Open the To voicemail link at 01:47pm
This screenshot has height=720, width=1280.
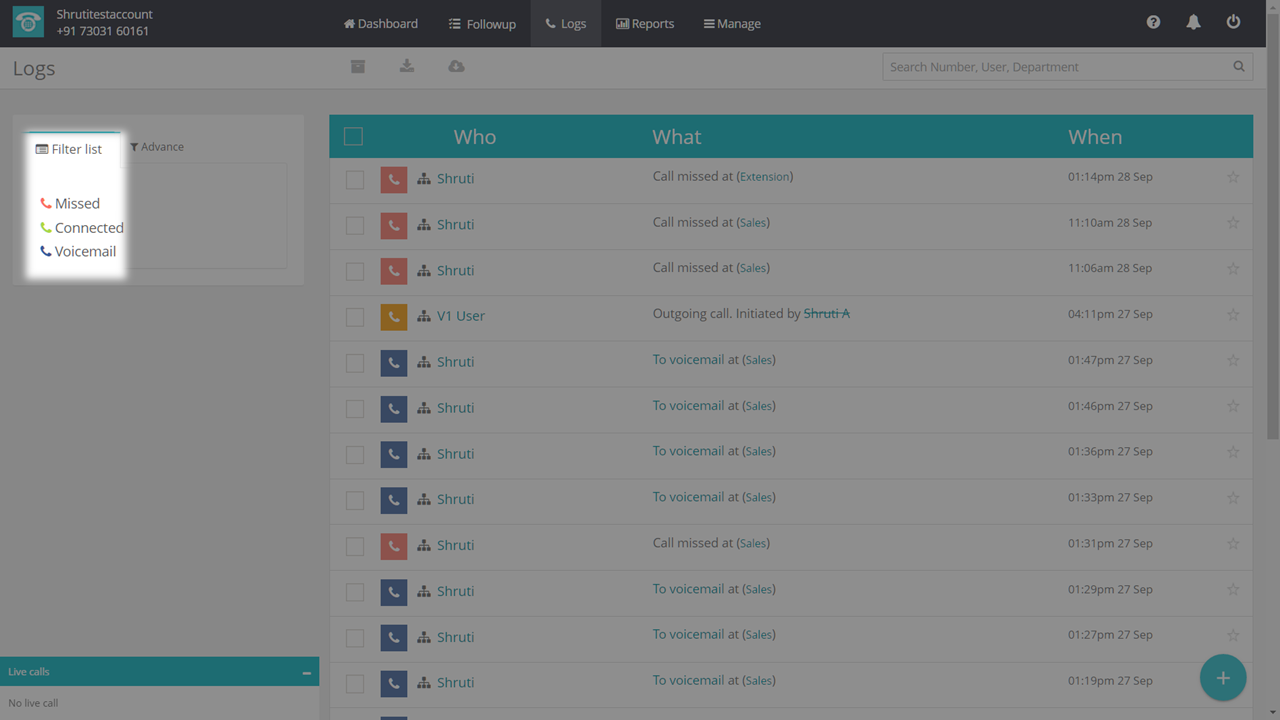point(688,360)
